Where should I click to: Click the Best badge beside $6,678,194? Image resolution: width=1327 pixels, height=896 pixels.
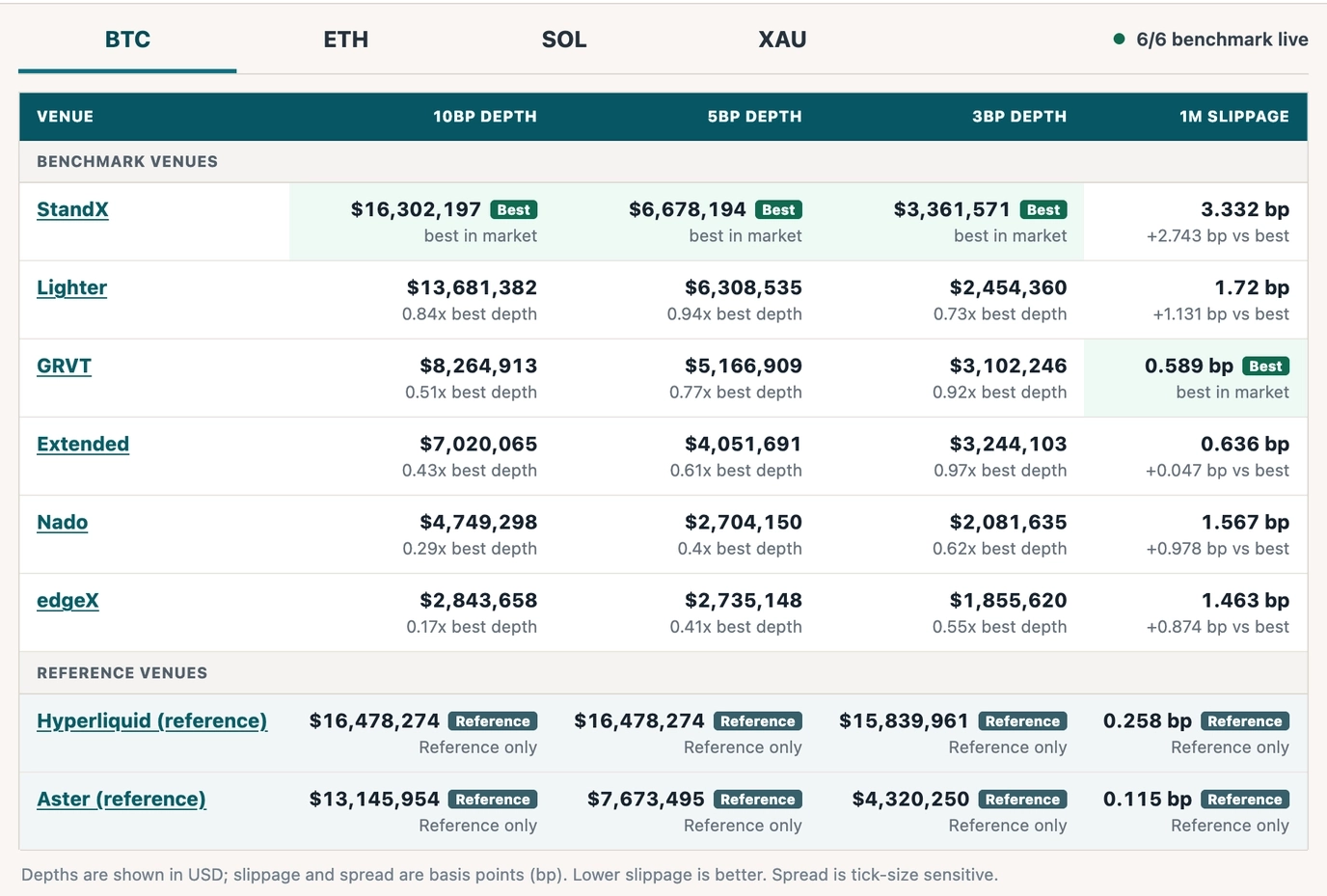pyautogui.click(x=778, y=209)
